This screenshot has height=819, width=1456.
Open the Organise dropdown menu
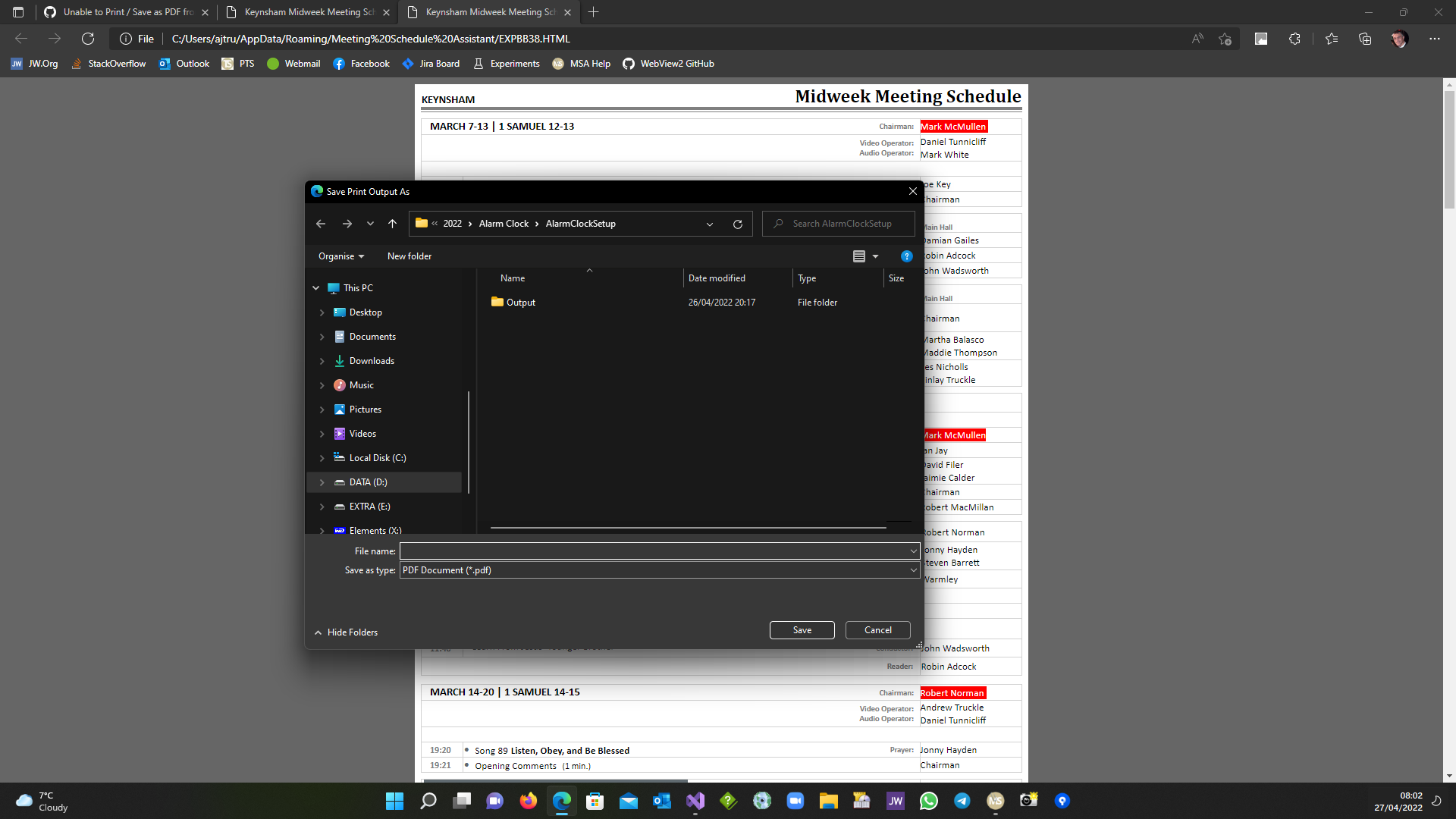coord(340,256)
